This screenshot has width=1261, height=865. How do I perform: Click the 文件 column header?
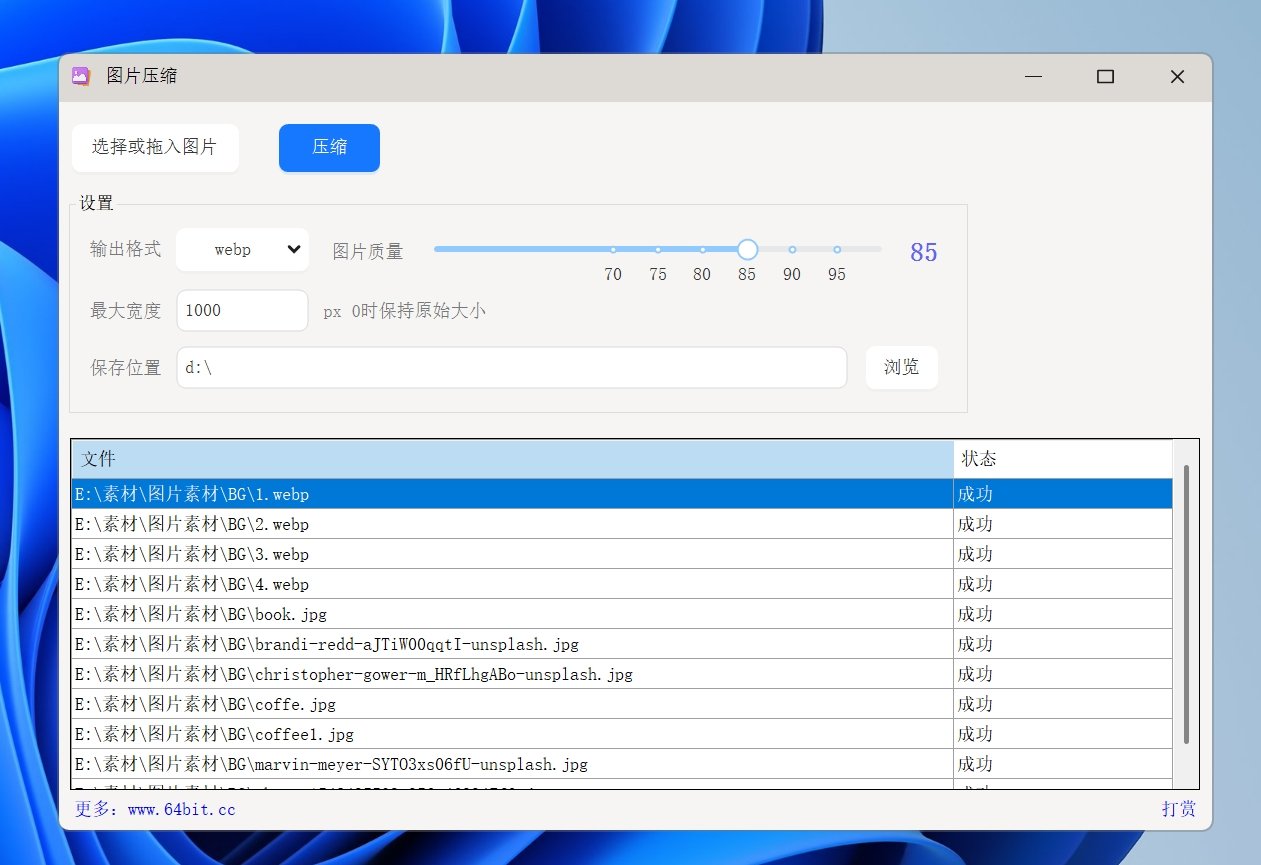(x=512, y=459)
